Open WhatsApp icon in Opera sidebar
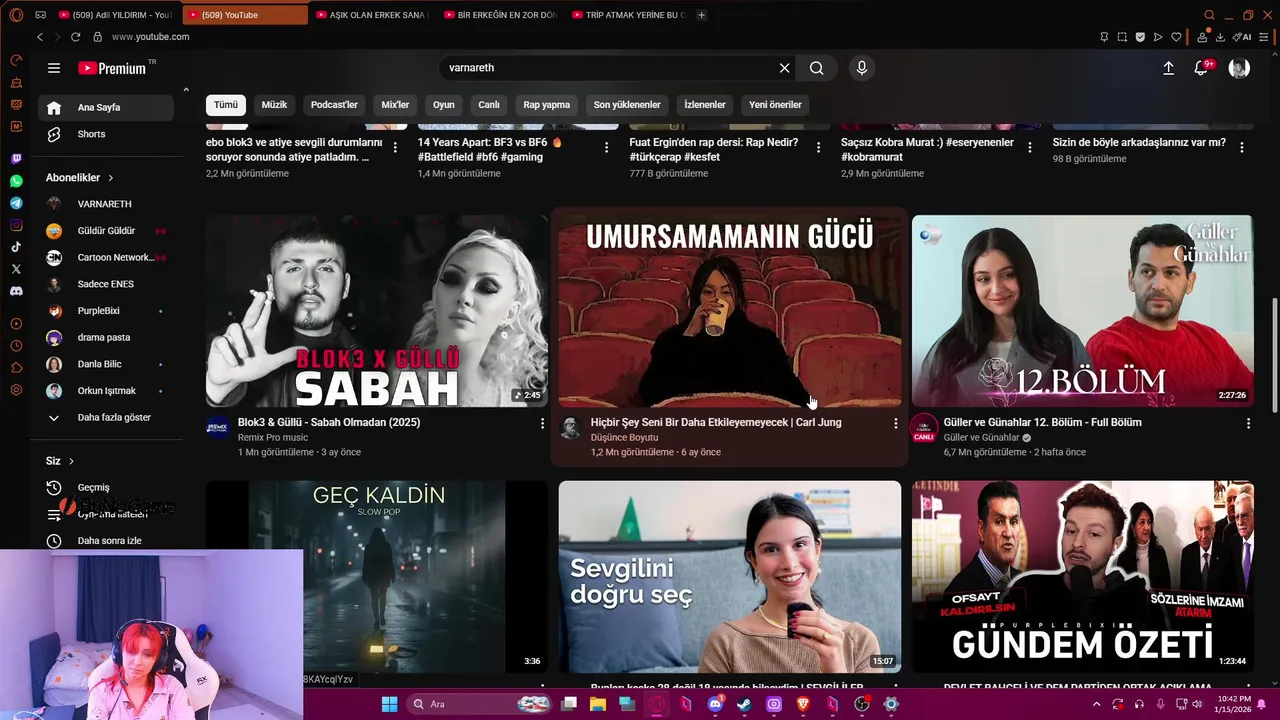The height and width of the screenshot is (720, 1280). (x=16, y=181)
